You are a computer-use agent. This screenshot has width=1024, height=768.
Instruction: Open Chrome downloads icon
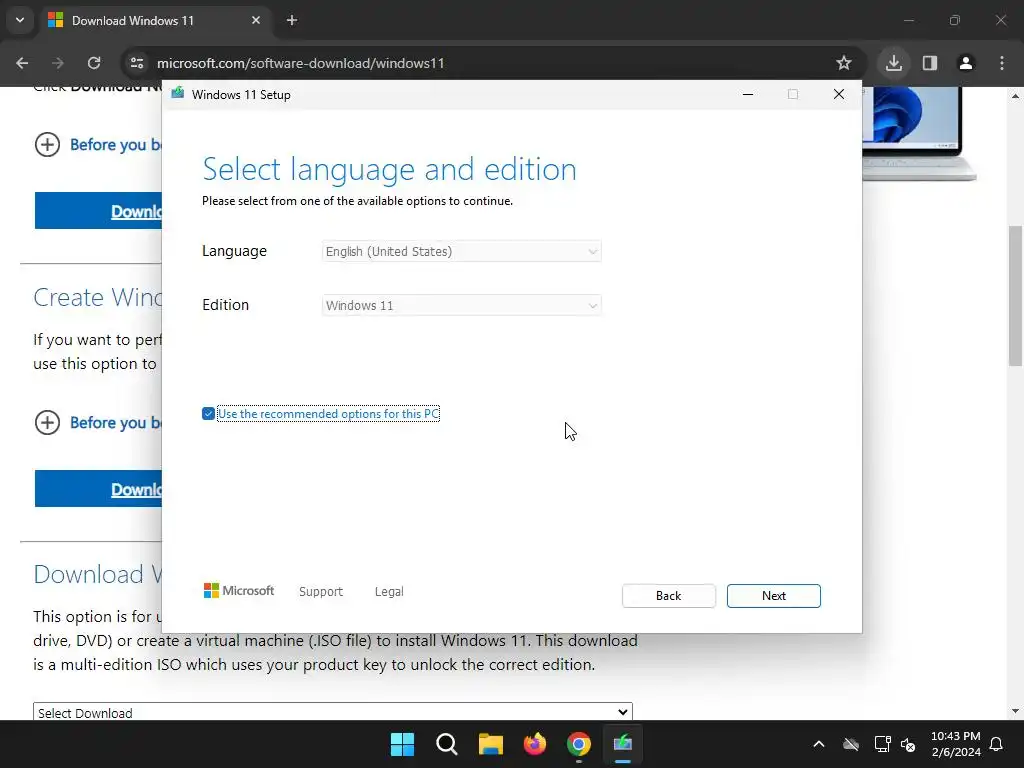893,63
